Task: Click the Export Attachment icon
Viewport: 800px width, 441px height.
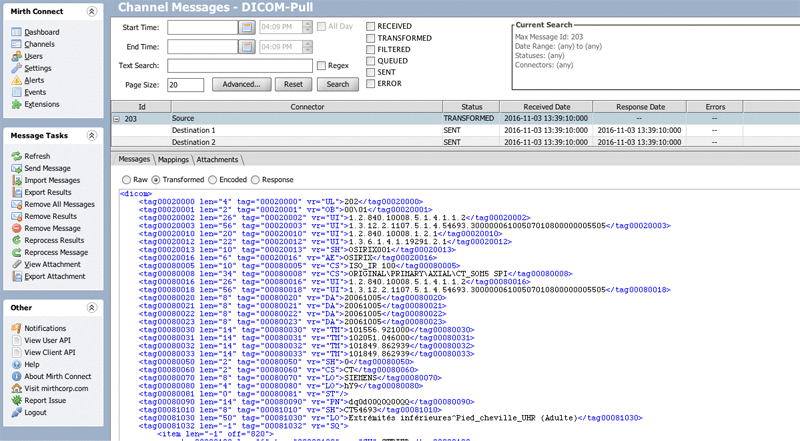Action: (x=16, y=277)
